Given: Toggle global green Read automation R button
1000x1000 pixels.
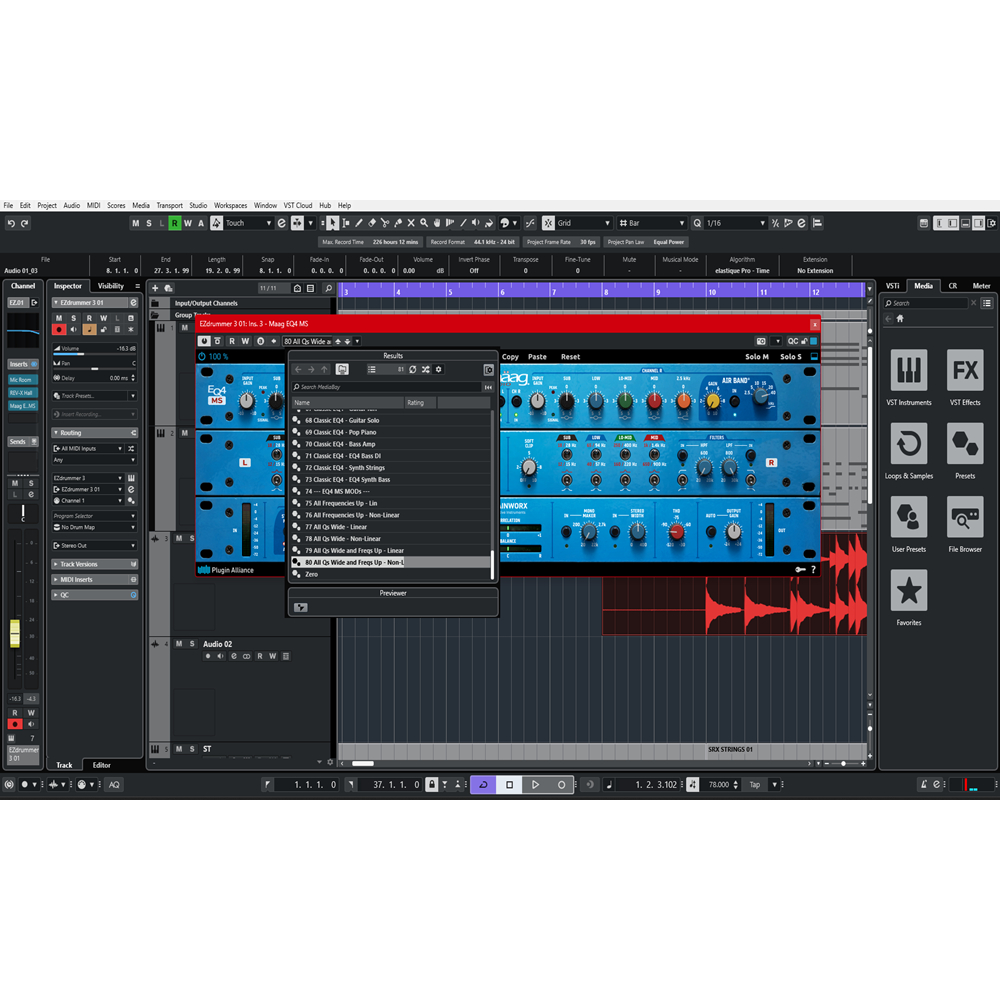Looking at the screenshot, I should coord(174,223).
